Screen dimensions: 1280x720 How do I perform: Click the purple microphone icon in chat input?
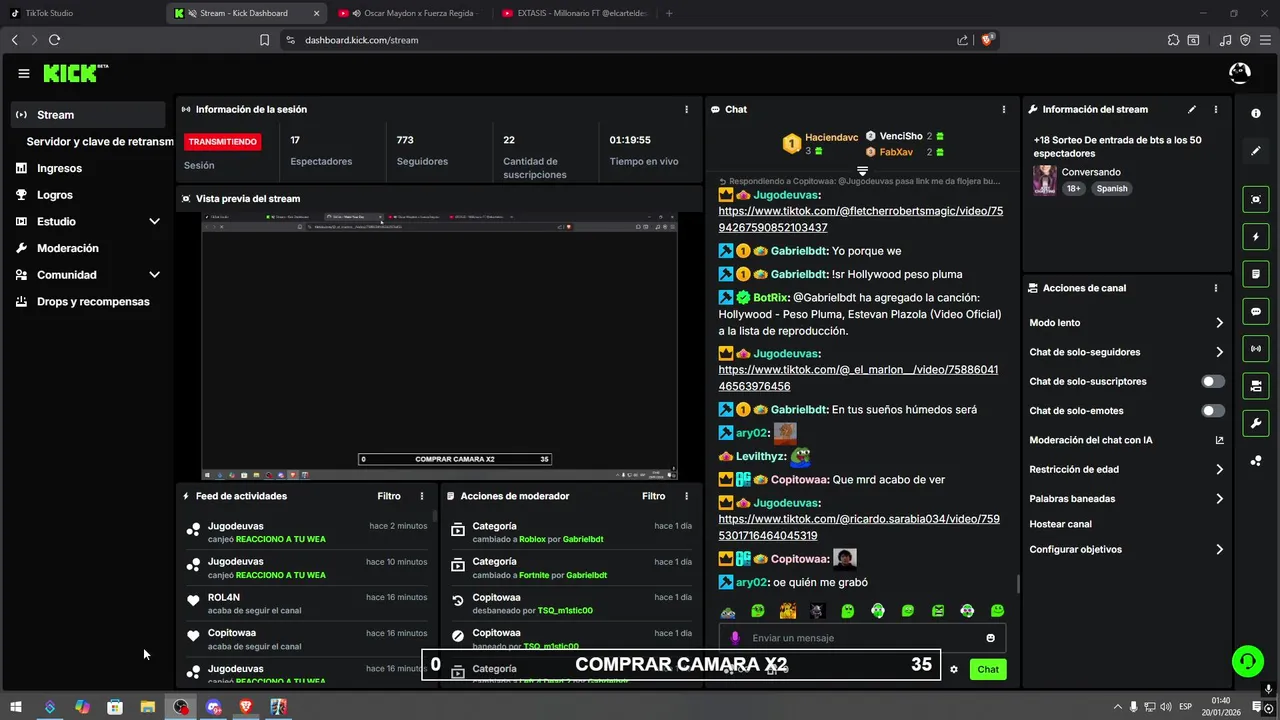pyautogui.click(x=735, y=638)
